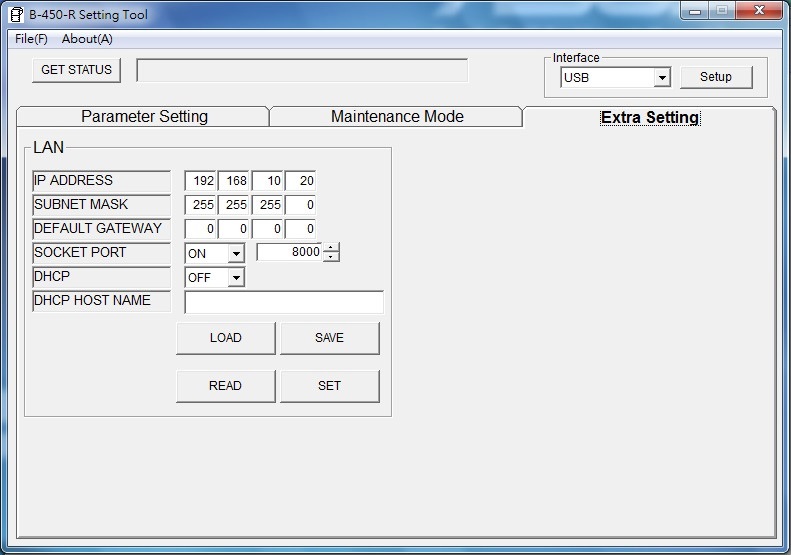
Task: Click the printer app icon in title bar
Action: tap(16, 14)
